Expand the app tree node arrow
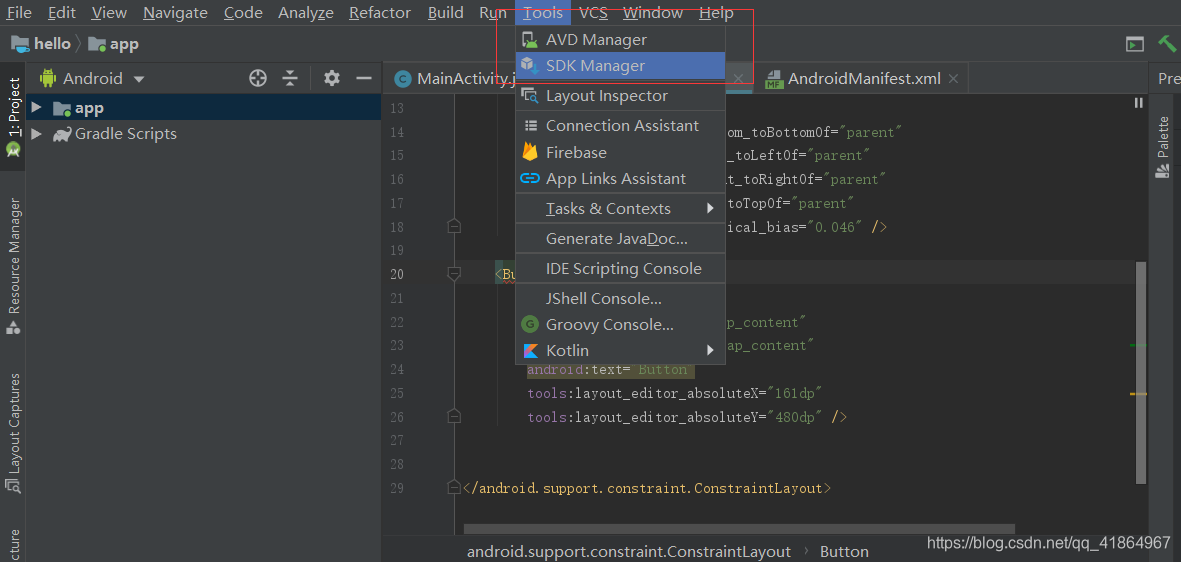1181x562 pixels. click(36, 108)
